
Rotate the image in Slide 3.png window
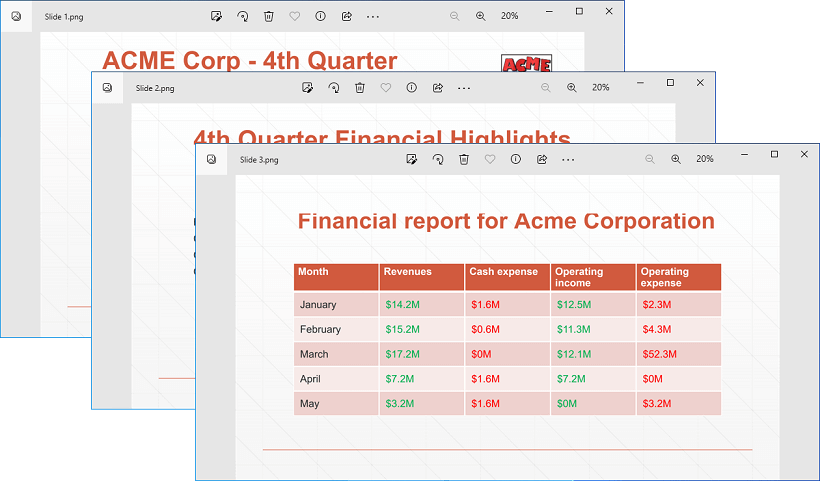pos(438,159)
